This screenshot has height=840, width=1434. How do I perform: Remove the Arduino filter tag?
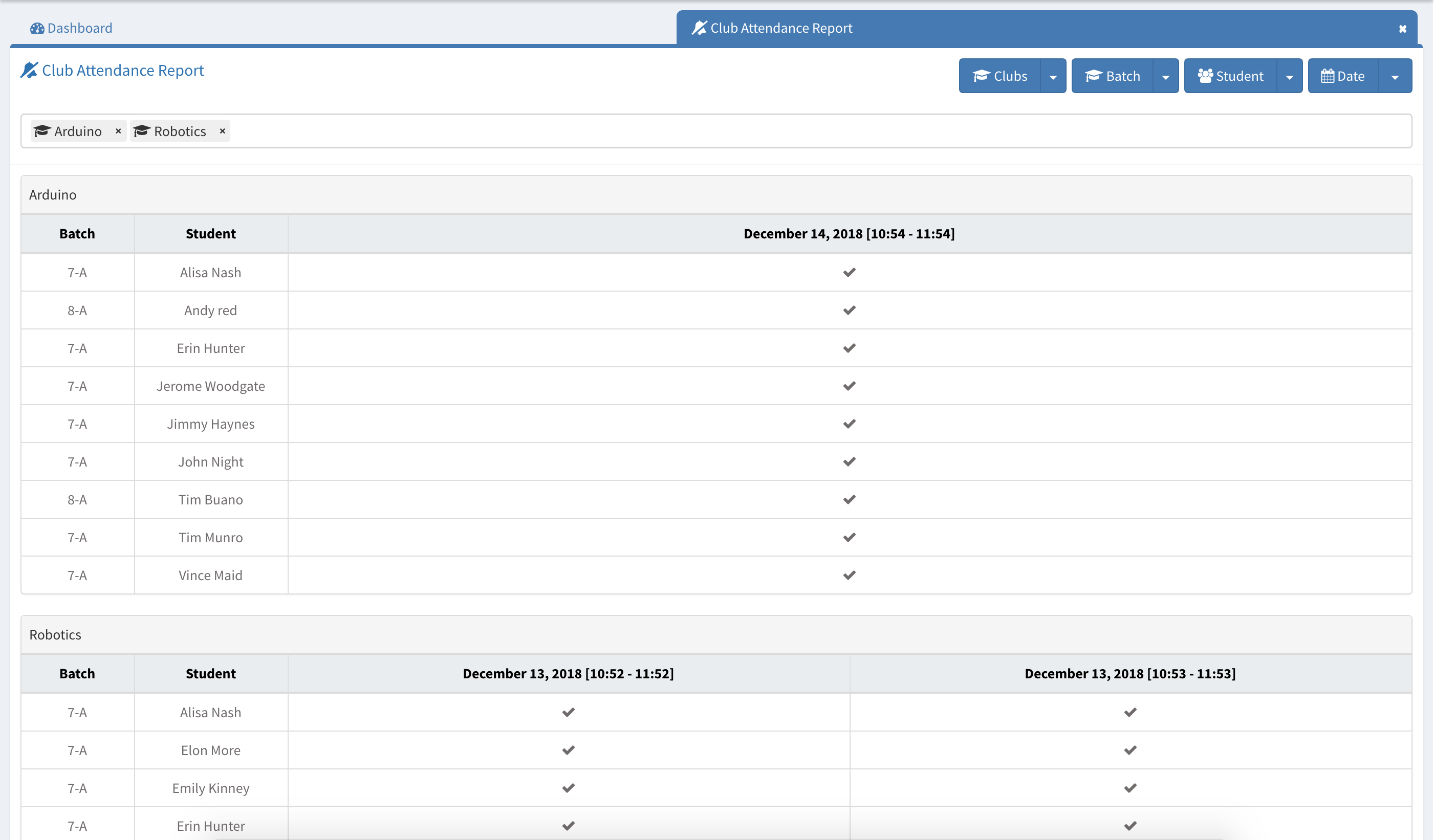pyautogui.click(x=118, y=131)
